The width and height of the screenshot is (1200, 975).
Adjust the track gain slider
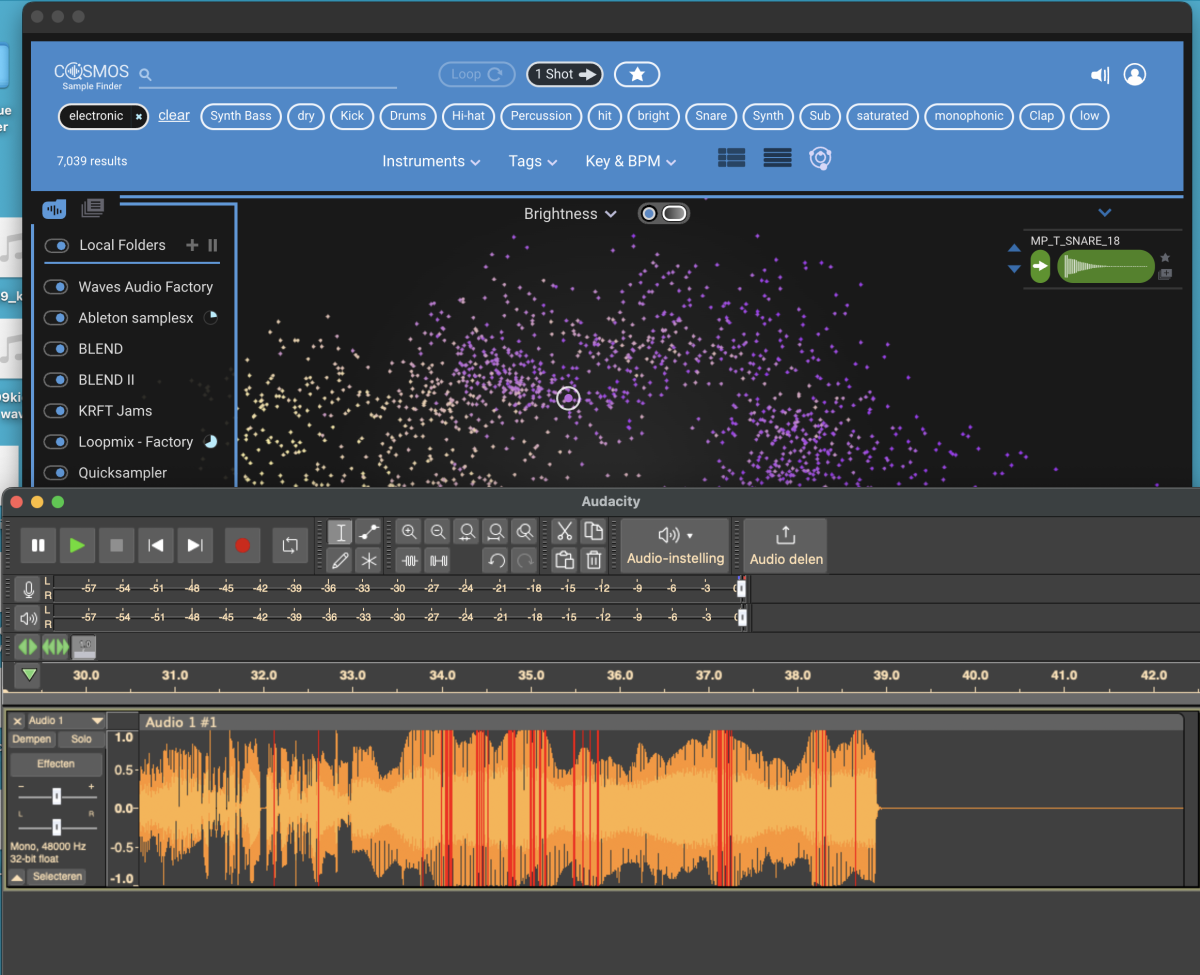(56, 796)
